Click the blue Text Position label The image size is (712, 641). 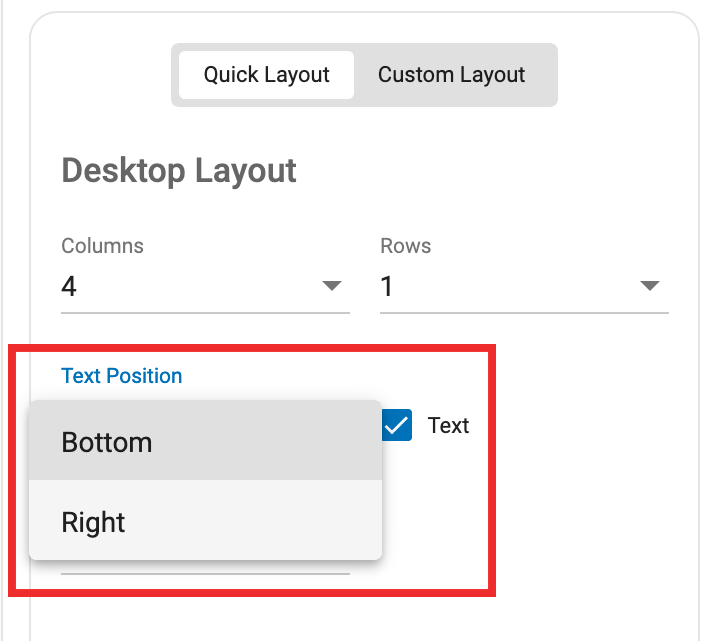click(x=122, y=376)
